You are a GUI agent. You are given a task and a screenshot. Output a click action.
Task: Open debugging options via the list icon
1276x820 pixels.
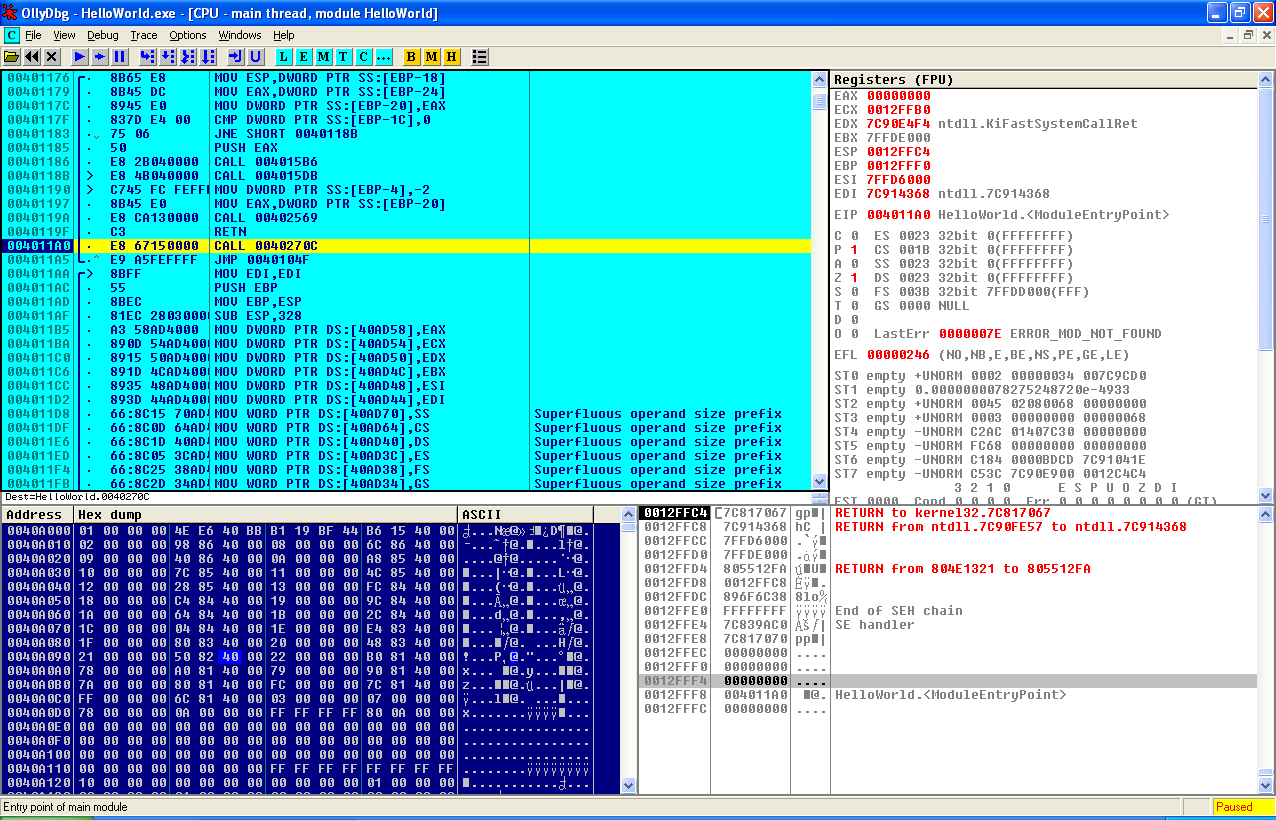[480, 57]
